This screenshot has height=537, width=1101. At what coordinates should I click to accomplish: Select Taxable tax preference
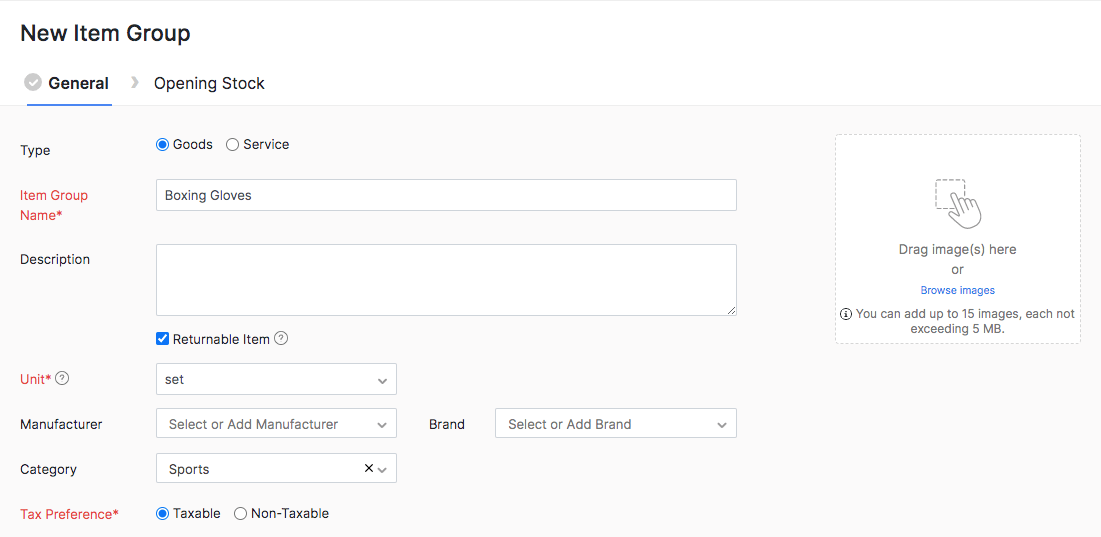tap(163, 513)
